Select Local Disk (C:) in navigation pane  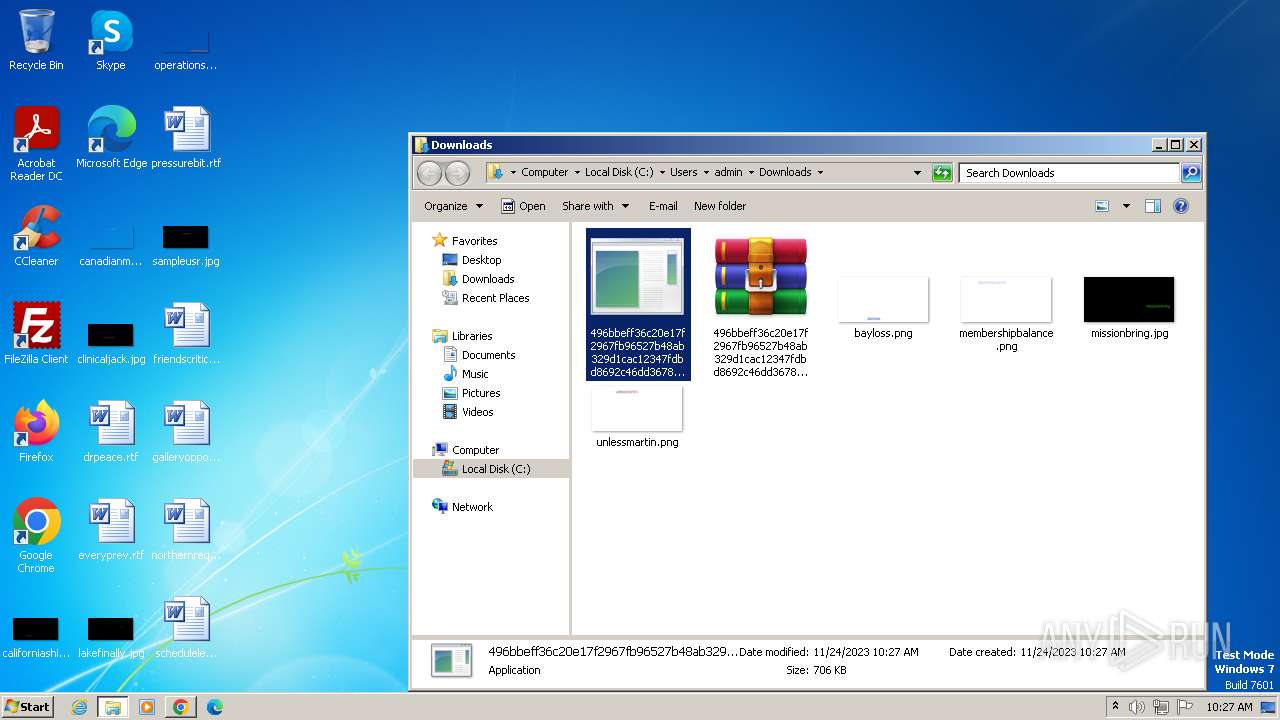[x=491, y=469]
